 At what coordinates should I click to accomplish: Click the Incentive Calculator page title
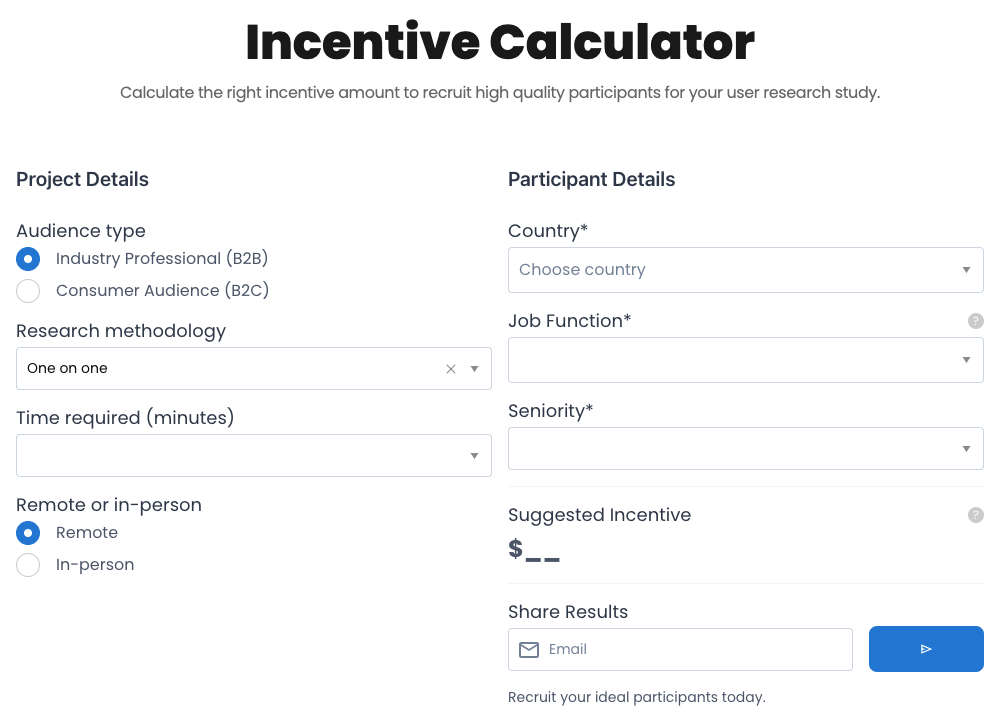[500, 42]
